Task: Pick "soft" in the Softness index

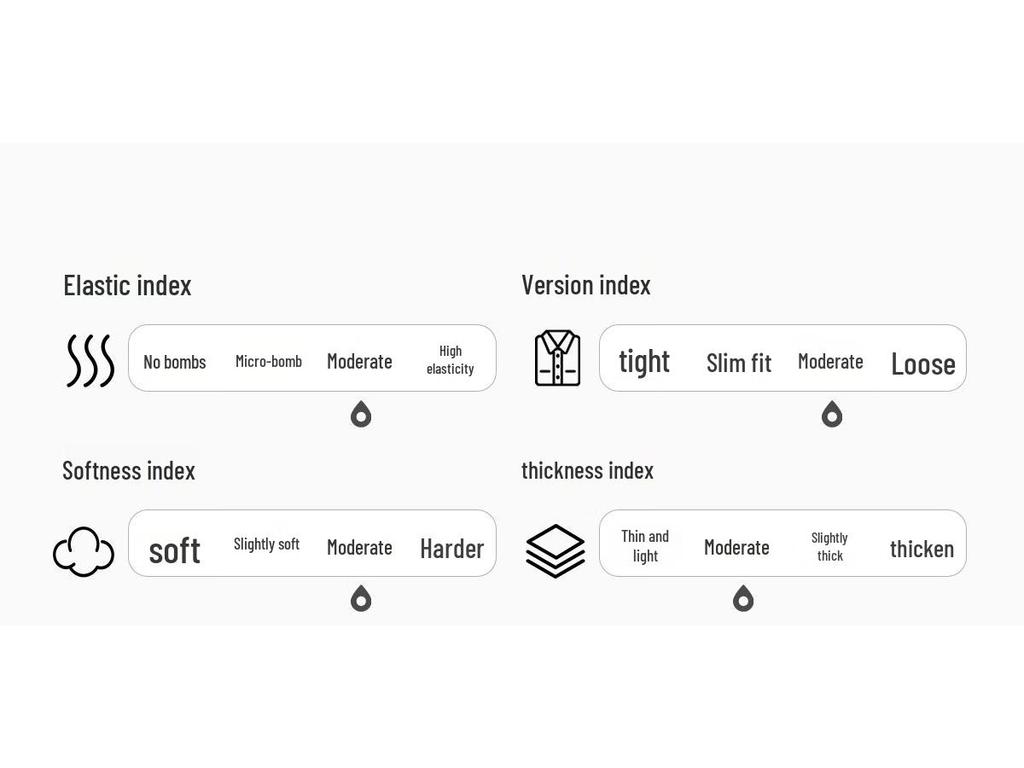Action: [x=175, y=550]
